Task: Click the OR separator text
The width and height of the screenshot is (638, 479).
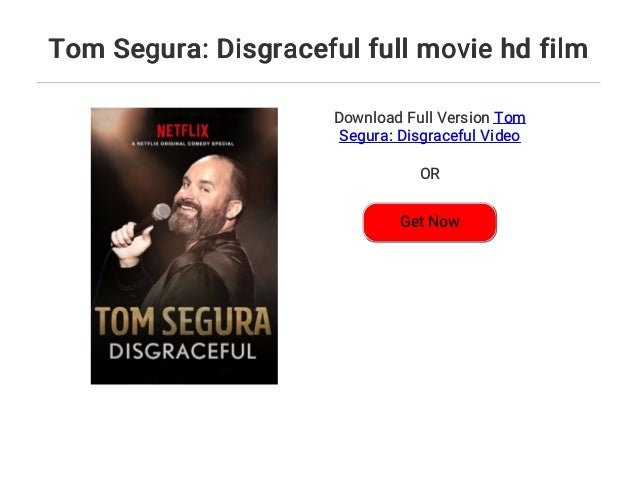Action: point(430,174)
